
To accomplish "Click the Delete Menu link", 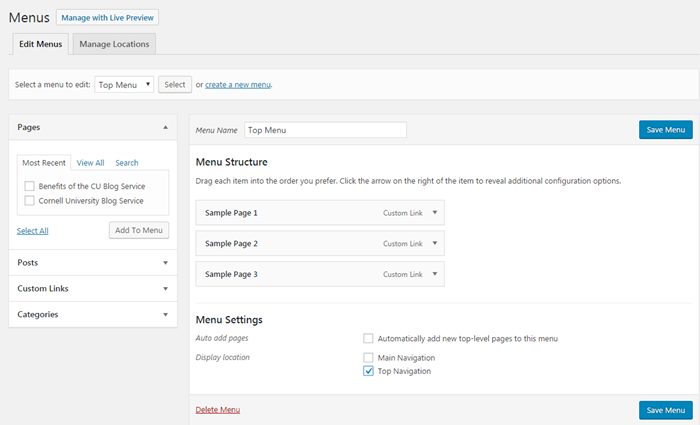I will [x=218, y=410].
